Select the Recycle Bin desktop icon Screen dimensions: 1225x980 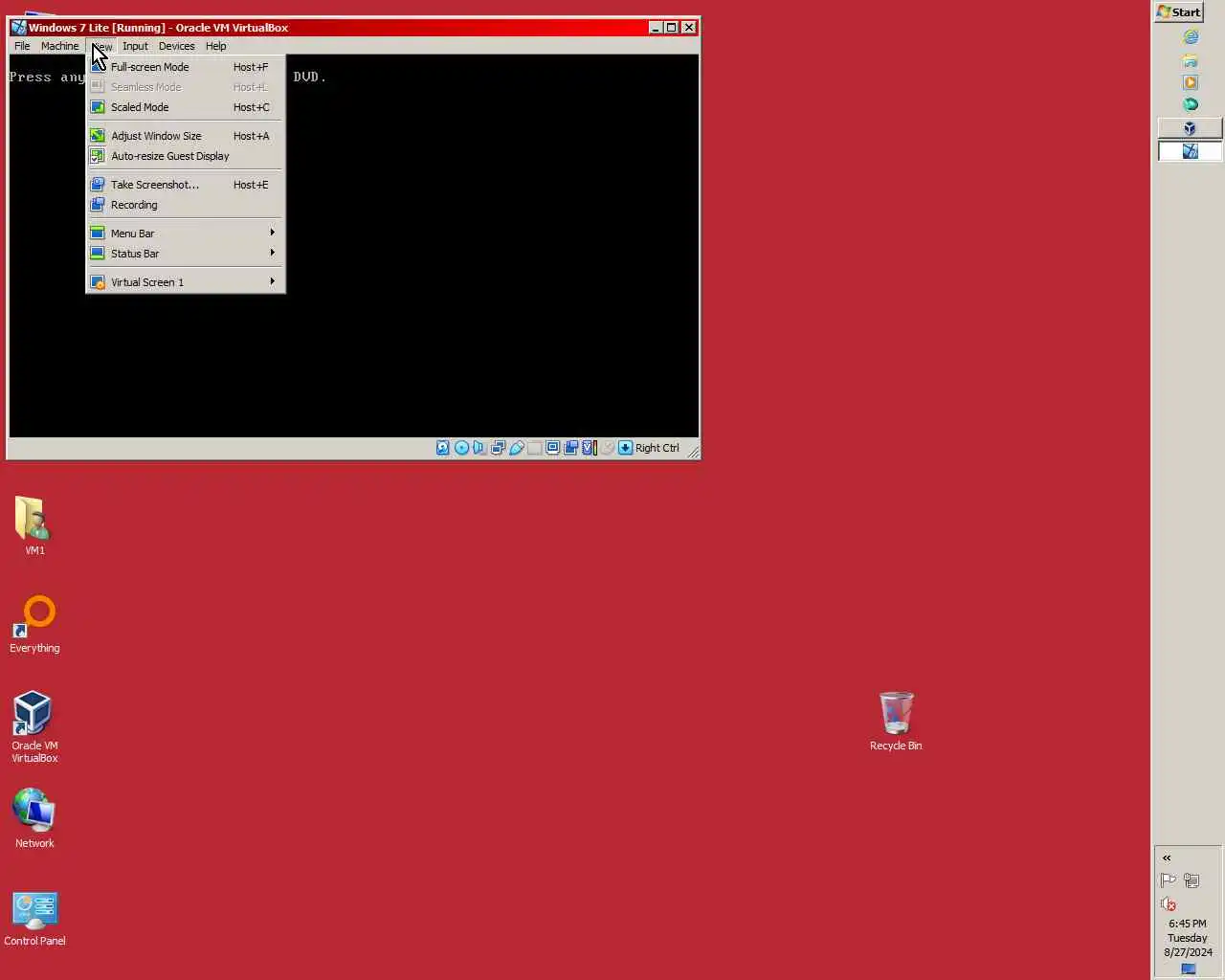896,721
